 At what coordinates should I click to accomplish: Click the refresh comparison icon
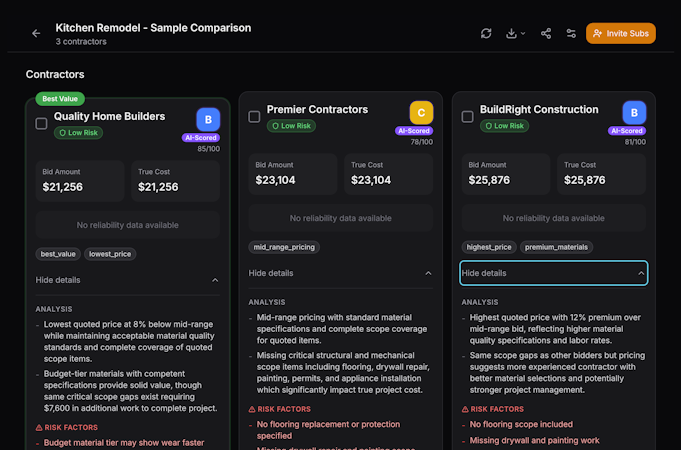click(x=486, y=33)
